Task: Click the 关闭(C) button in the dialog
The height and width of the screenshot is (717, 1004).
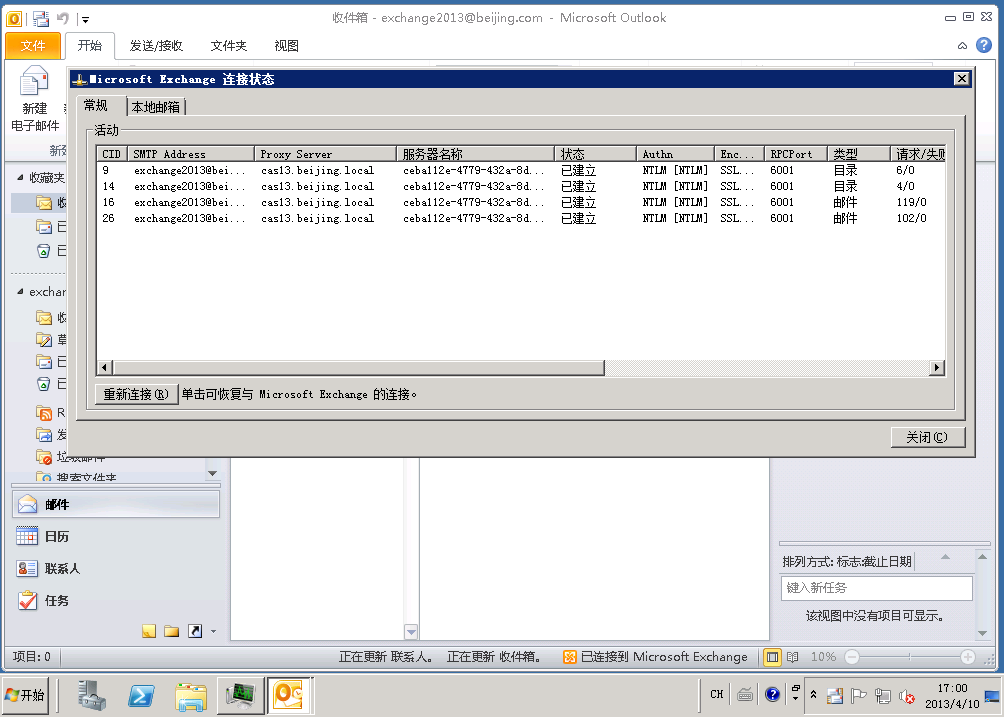Action: click(x=927, y=437)
